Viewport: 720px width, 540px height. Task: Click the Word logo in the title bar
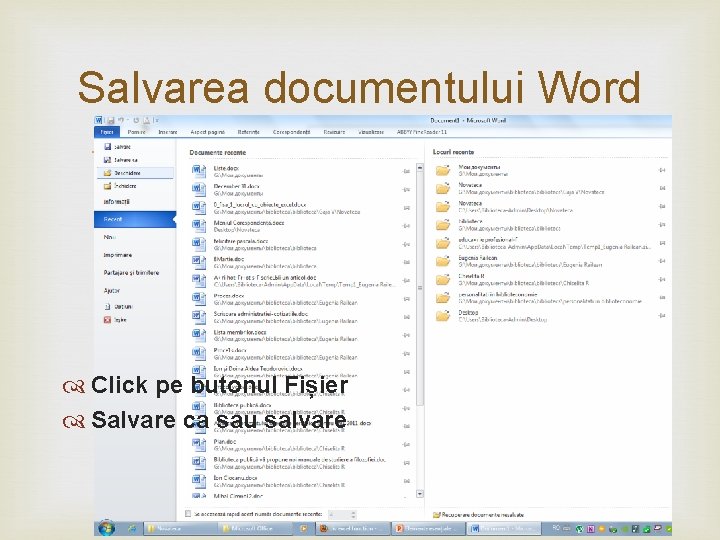pos(98,120)
